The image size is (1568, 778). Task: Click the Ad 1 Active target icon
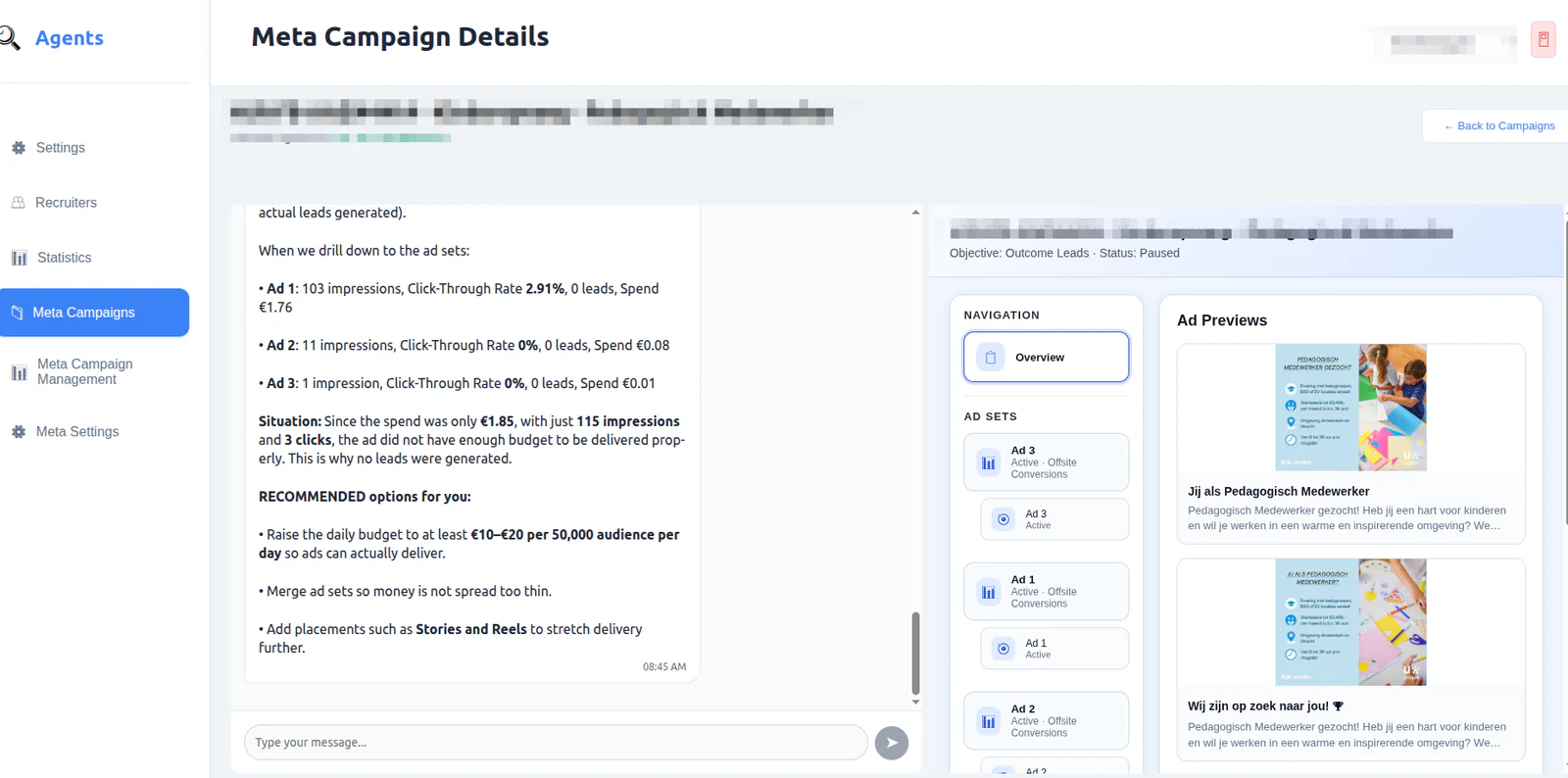(1004, 649)
